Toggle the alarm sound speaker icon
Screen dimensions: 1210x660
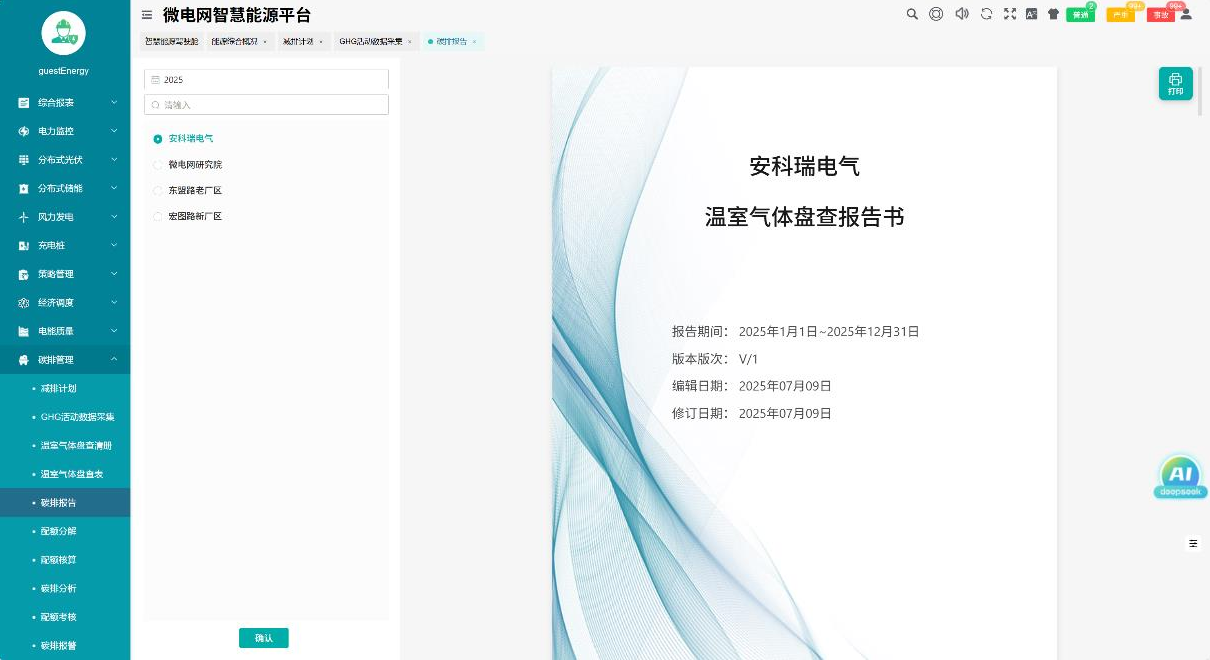click(962, 14)
